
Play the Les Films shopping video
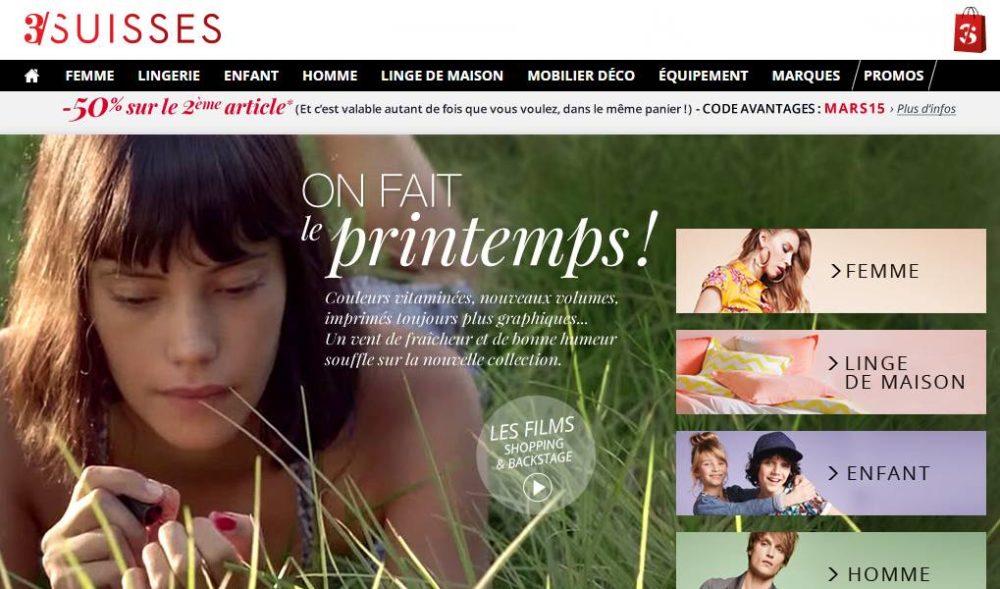click(x=537, y=488)
